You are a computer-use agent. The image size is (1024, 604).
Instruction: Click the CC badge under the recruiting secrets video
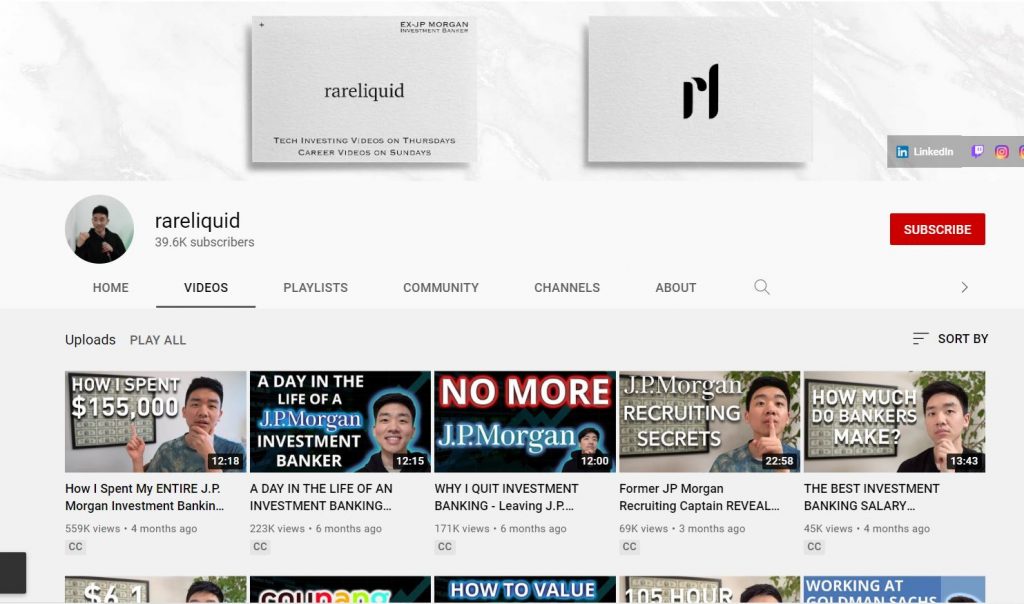pos(629,547)
